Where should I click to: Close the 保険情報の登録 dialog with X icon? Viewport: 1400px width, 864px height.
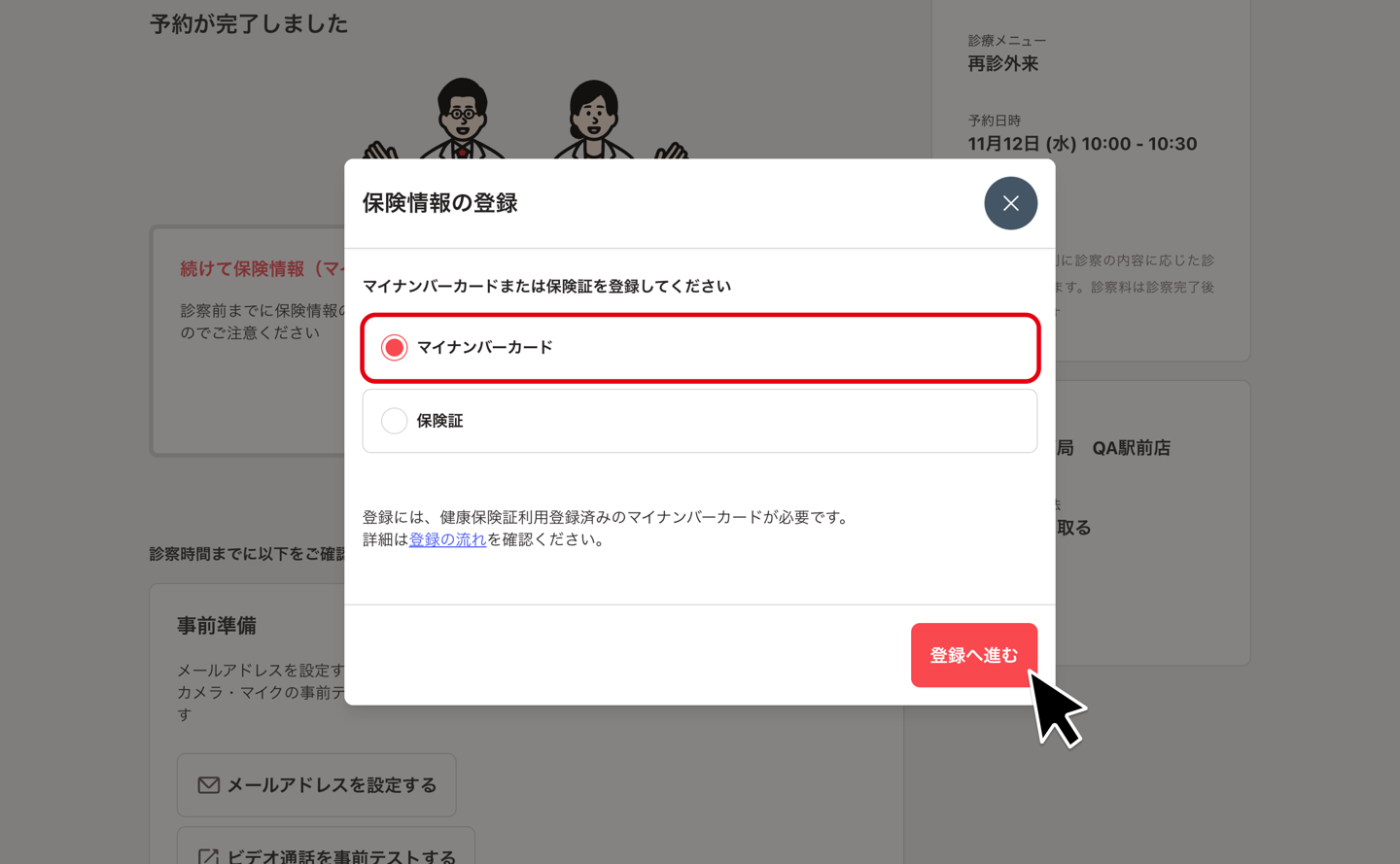1010,203
